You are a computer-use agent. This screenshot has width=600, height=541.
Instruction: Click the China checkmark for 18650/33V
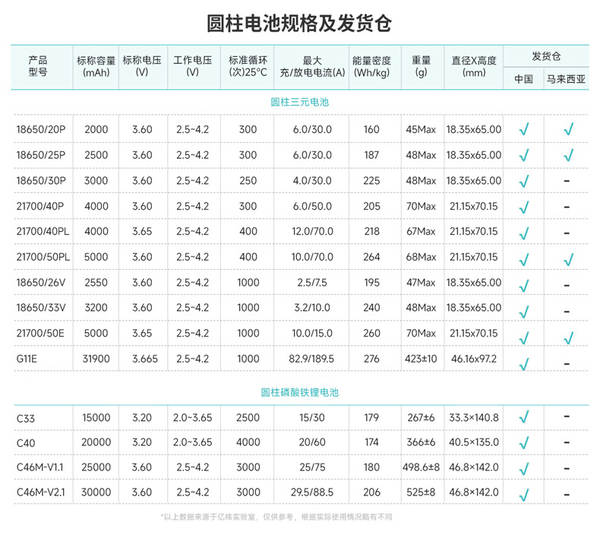tap(524, 311)
